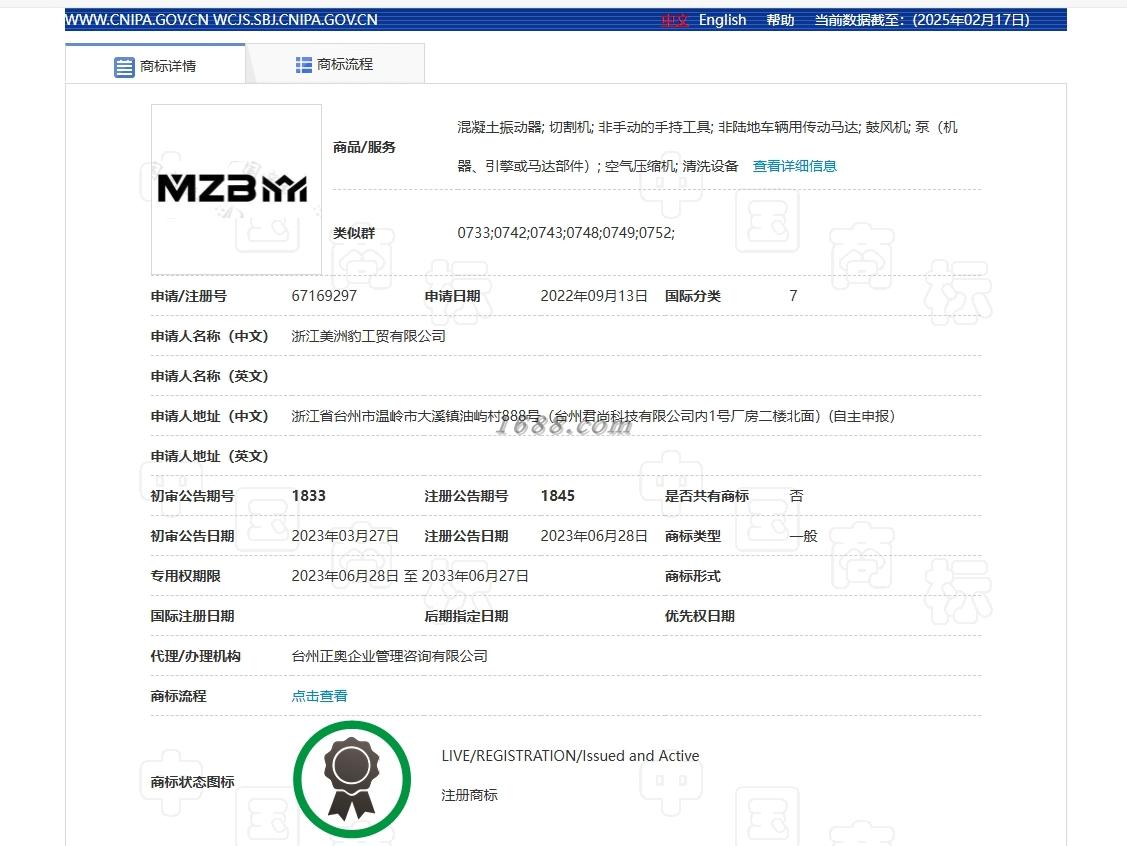Click the 后期指定日期 field label
Viewport: 1127px width, 846px height.
pyautogui.click(x=466, y=616)
